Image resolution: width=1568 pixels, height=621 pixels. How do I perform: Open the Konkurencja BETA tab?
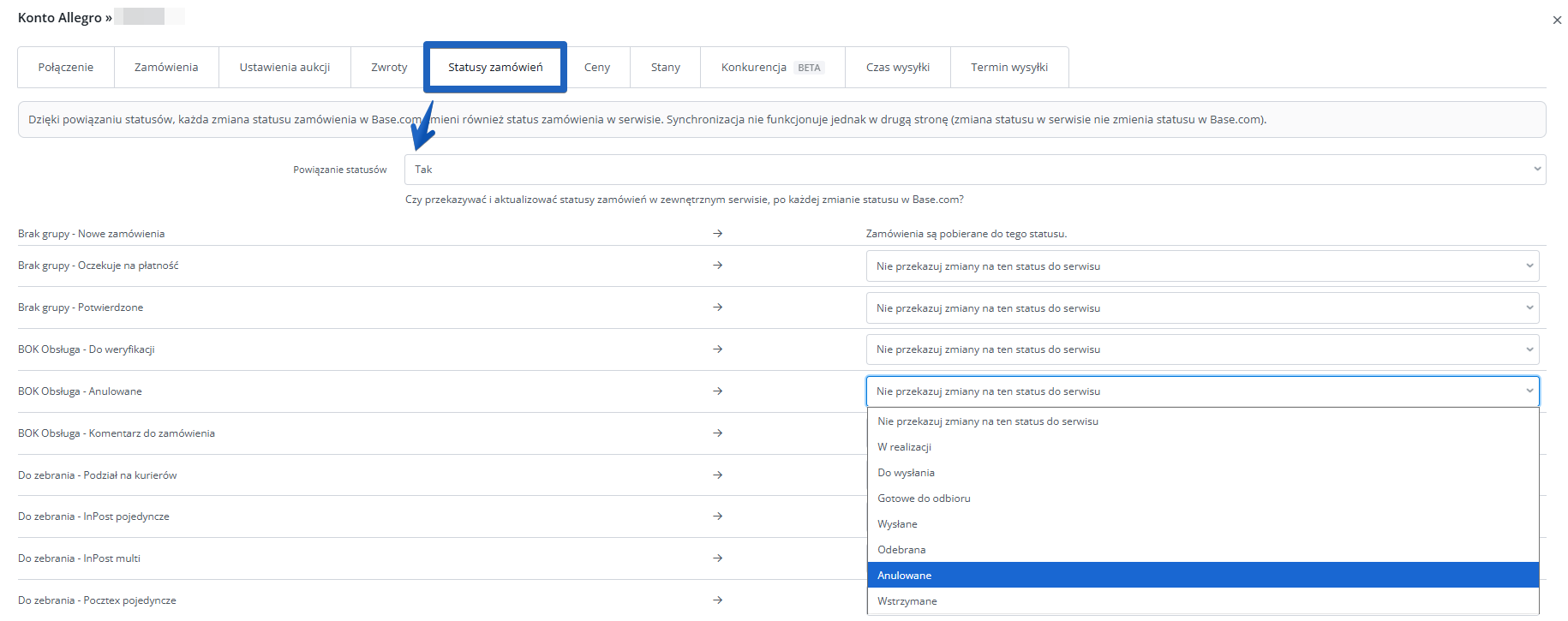(772, 68)
